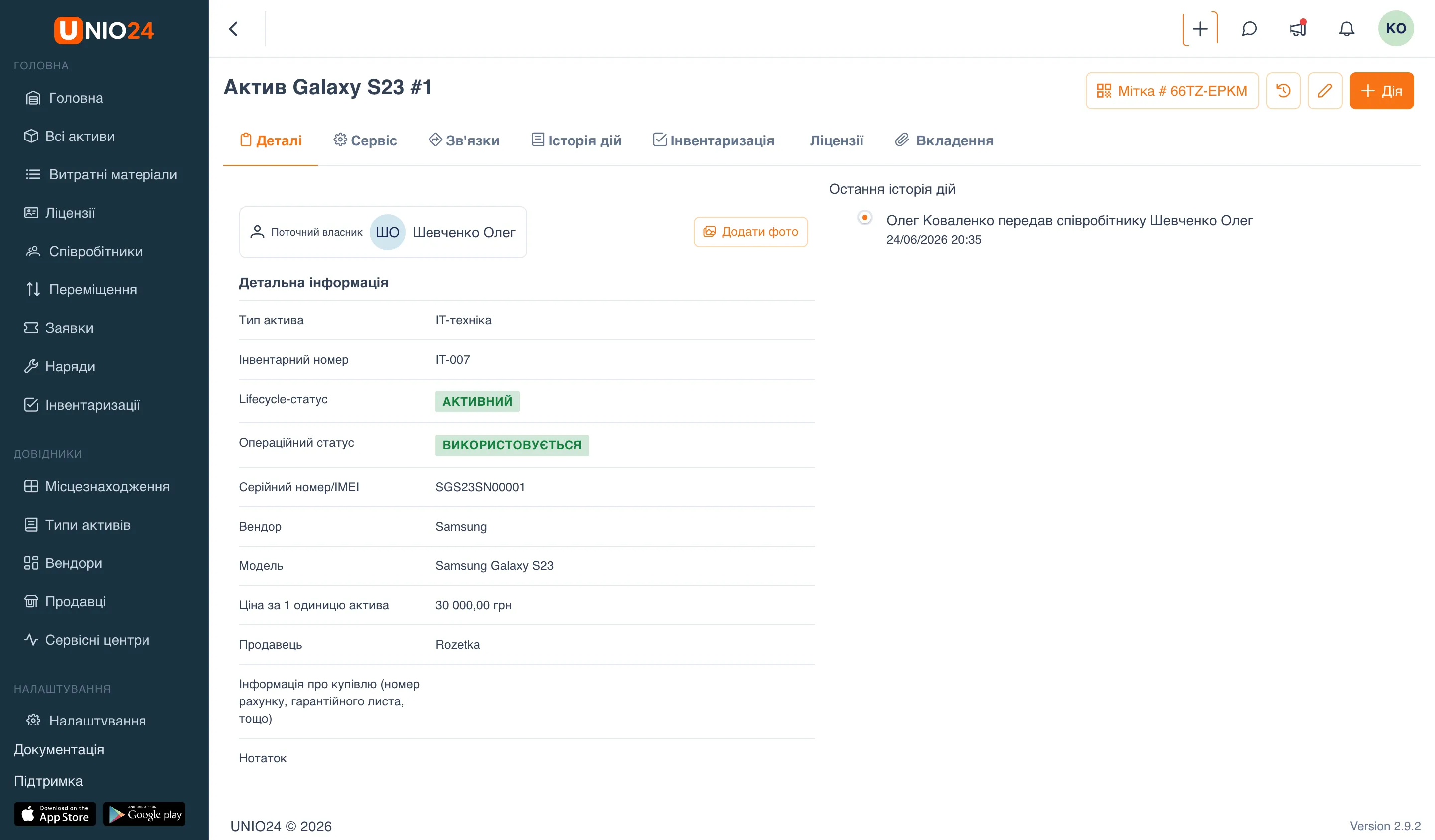This screenshot has height=840, width=1435.
Task: Open the Ліцензії tab
Action: click(837, 140)
